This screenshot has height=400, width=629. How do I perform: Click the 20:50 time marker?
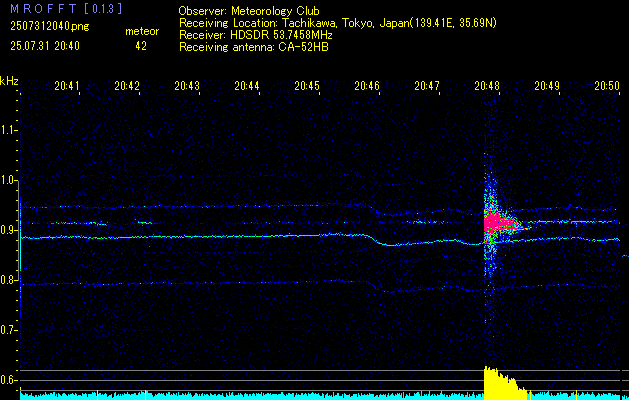coord(606,87)
